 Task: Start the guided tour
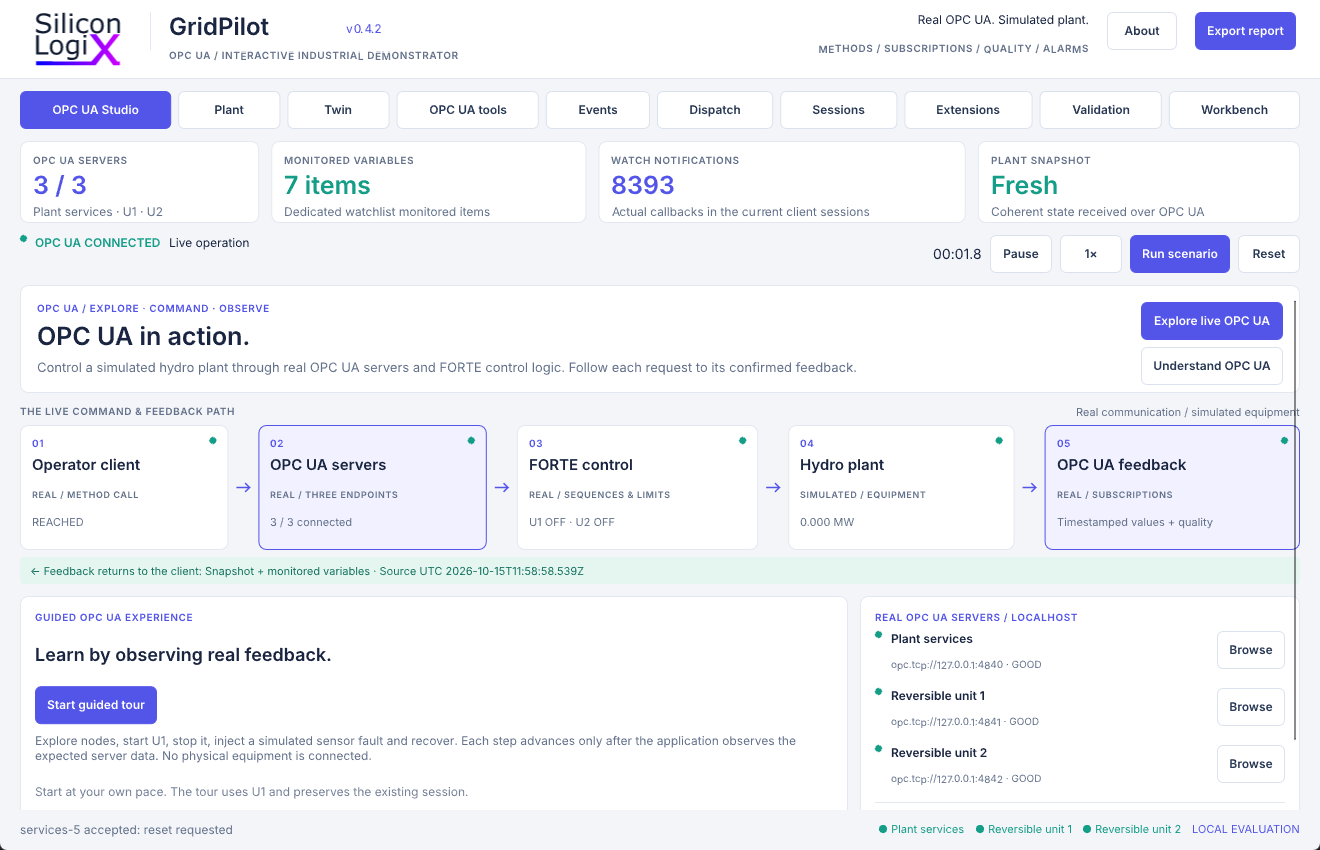tap(96, 705)
